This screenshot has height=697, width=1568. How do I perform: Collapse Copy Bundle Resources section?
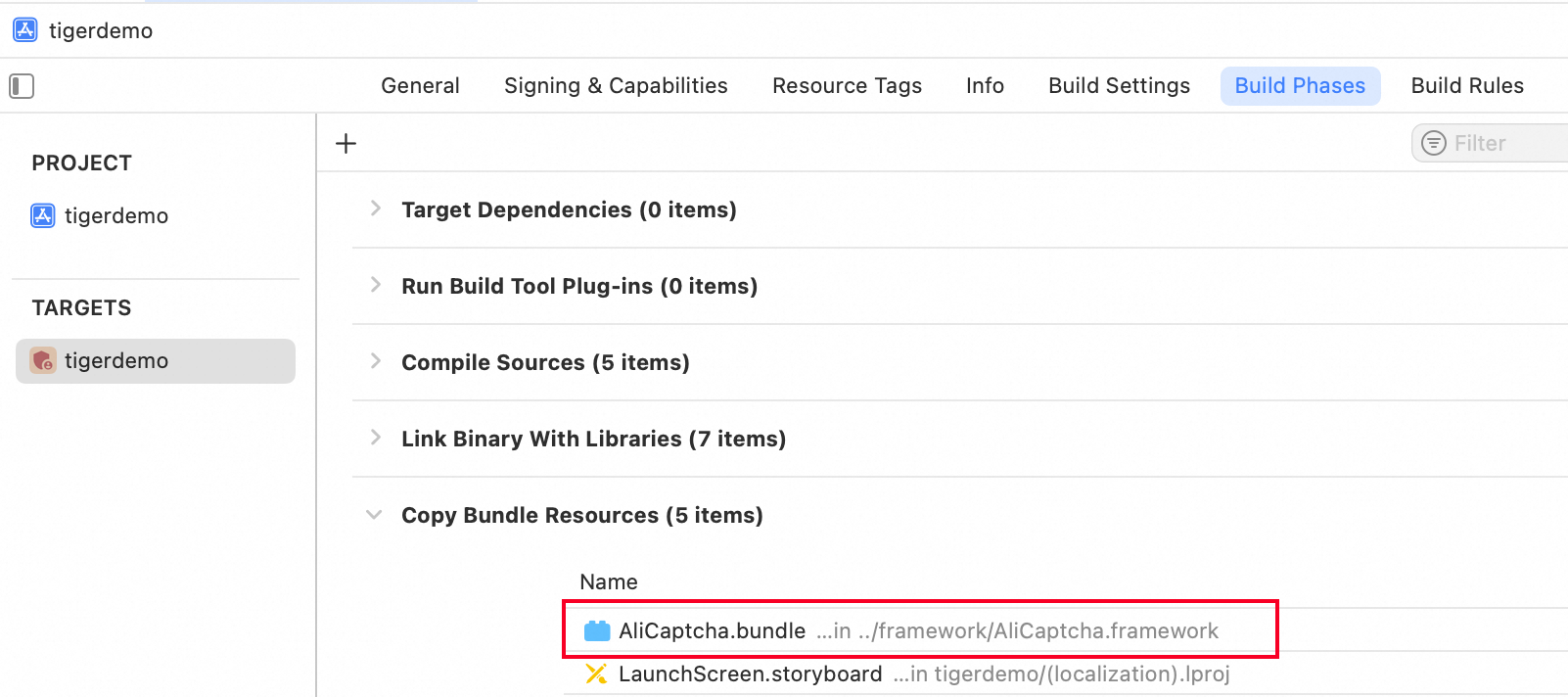pos(374,514)
